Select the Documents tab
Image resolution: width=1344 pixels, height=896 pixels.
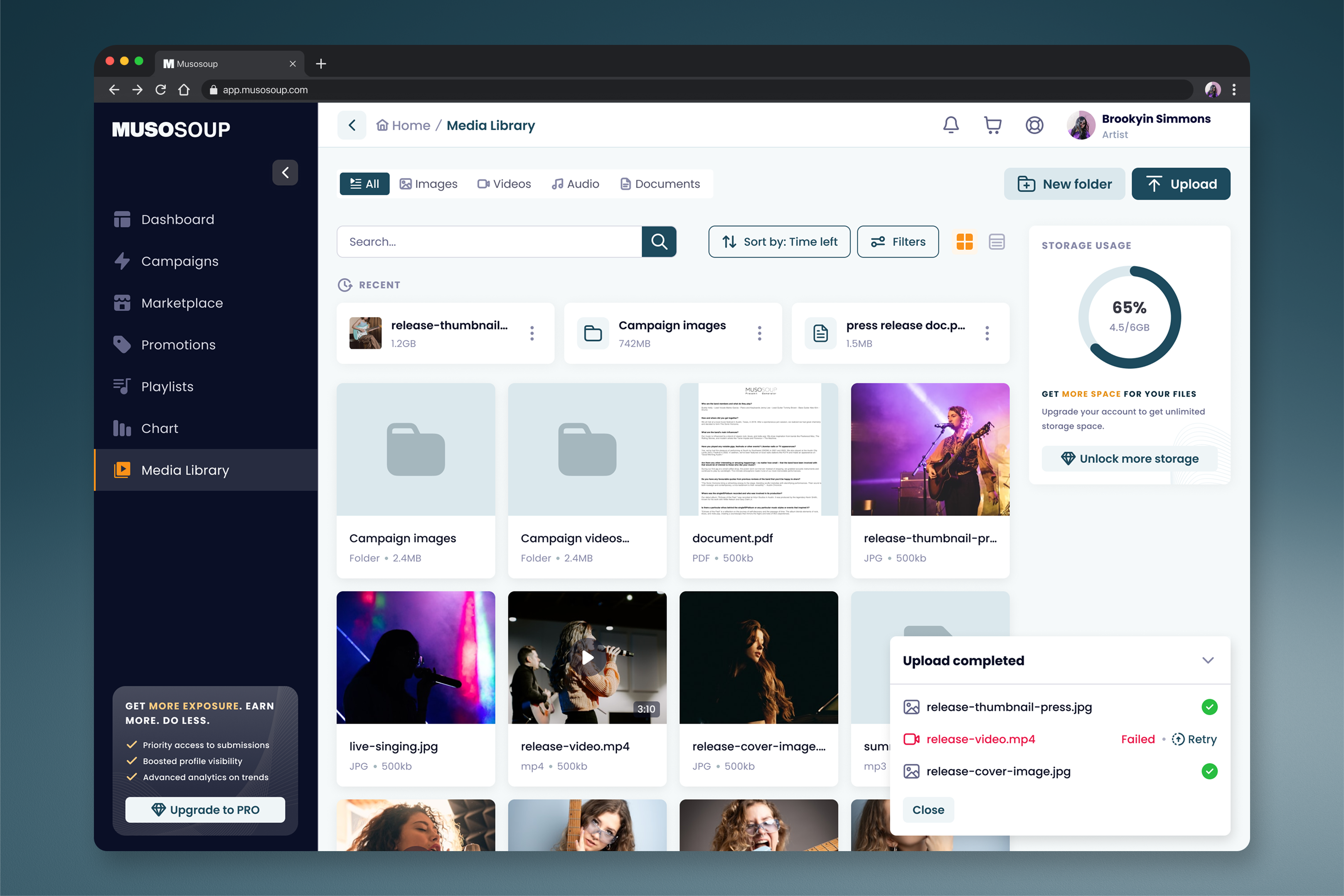click(x=660, y=184)
